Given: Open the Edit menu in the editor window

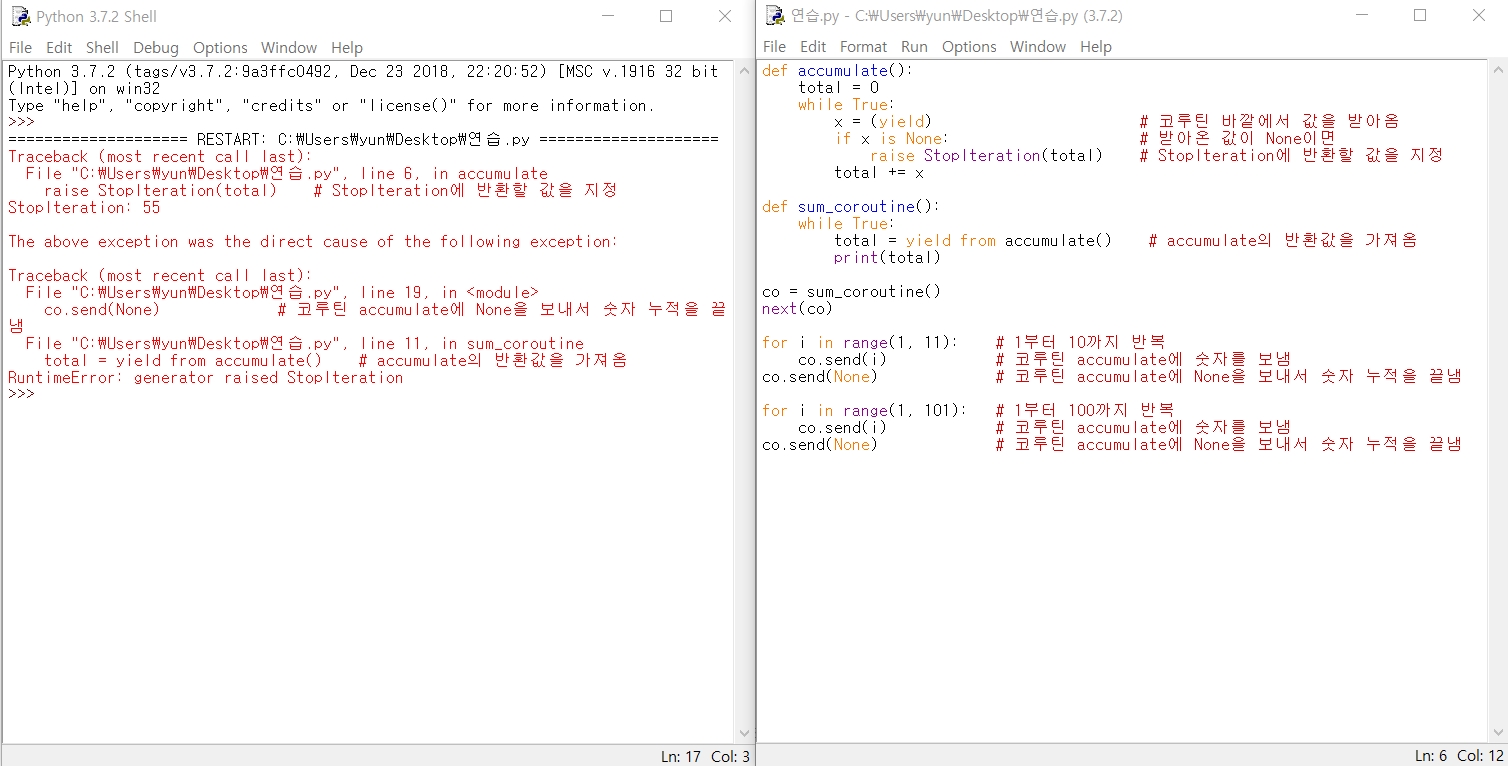Looking at the screenshot, I should click(813, 46).
